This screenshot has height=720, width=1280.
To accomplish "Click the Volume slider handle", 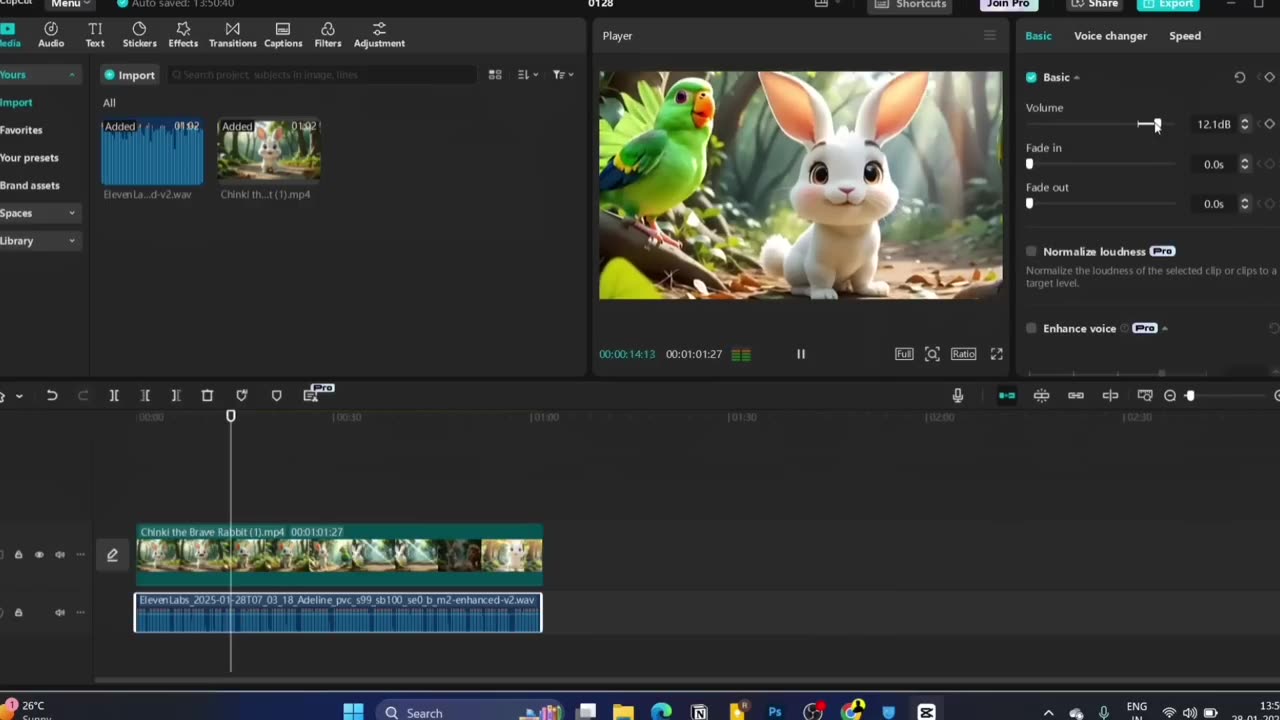I will point(1157,124).
